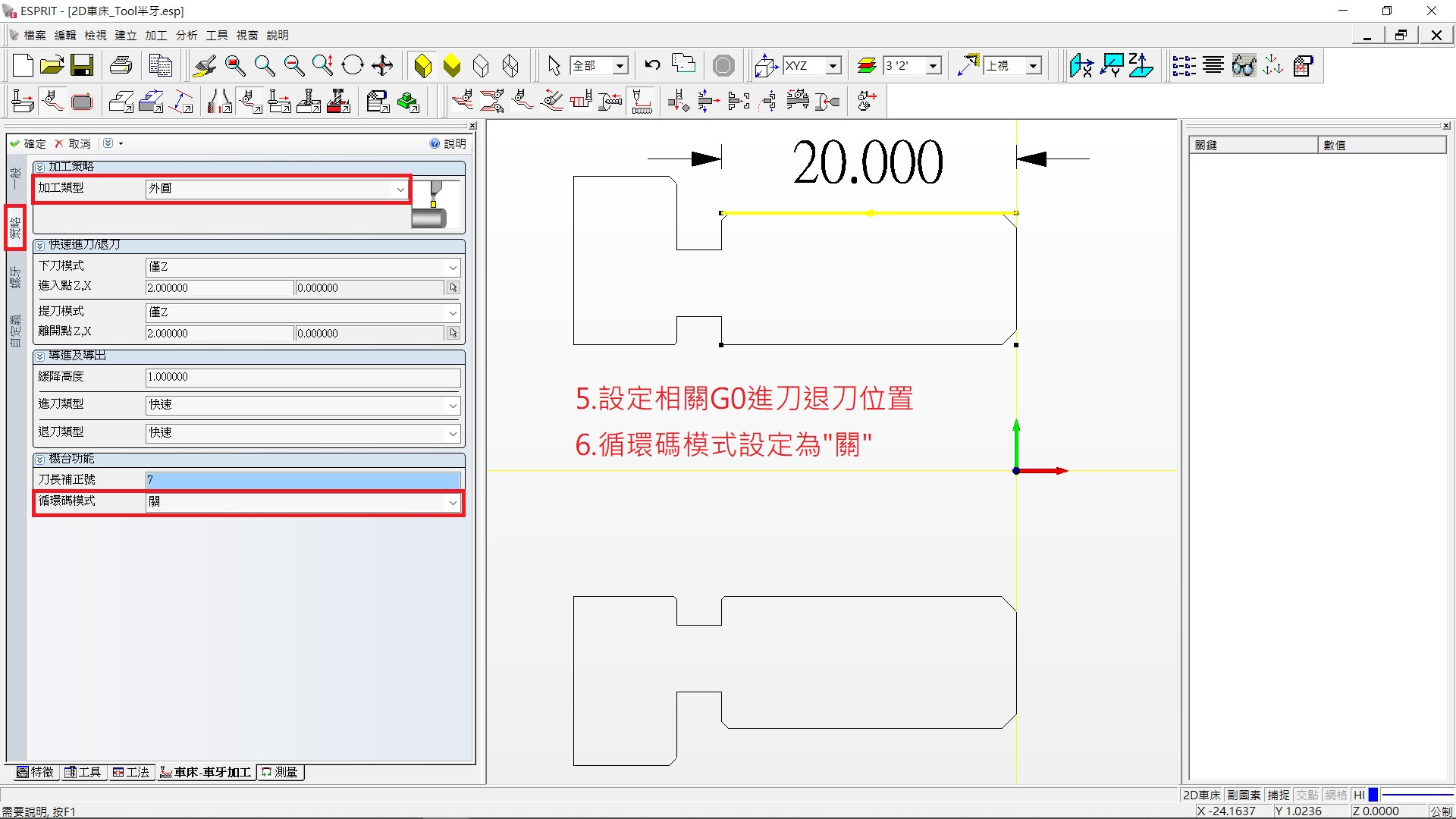Click the Zoom out magnifier icon

(293, 66)
